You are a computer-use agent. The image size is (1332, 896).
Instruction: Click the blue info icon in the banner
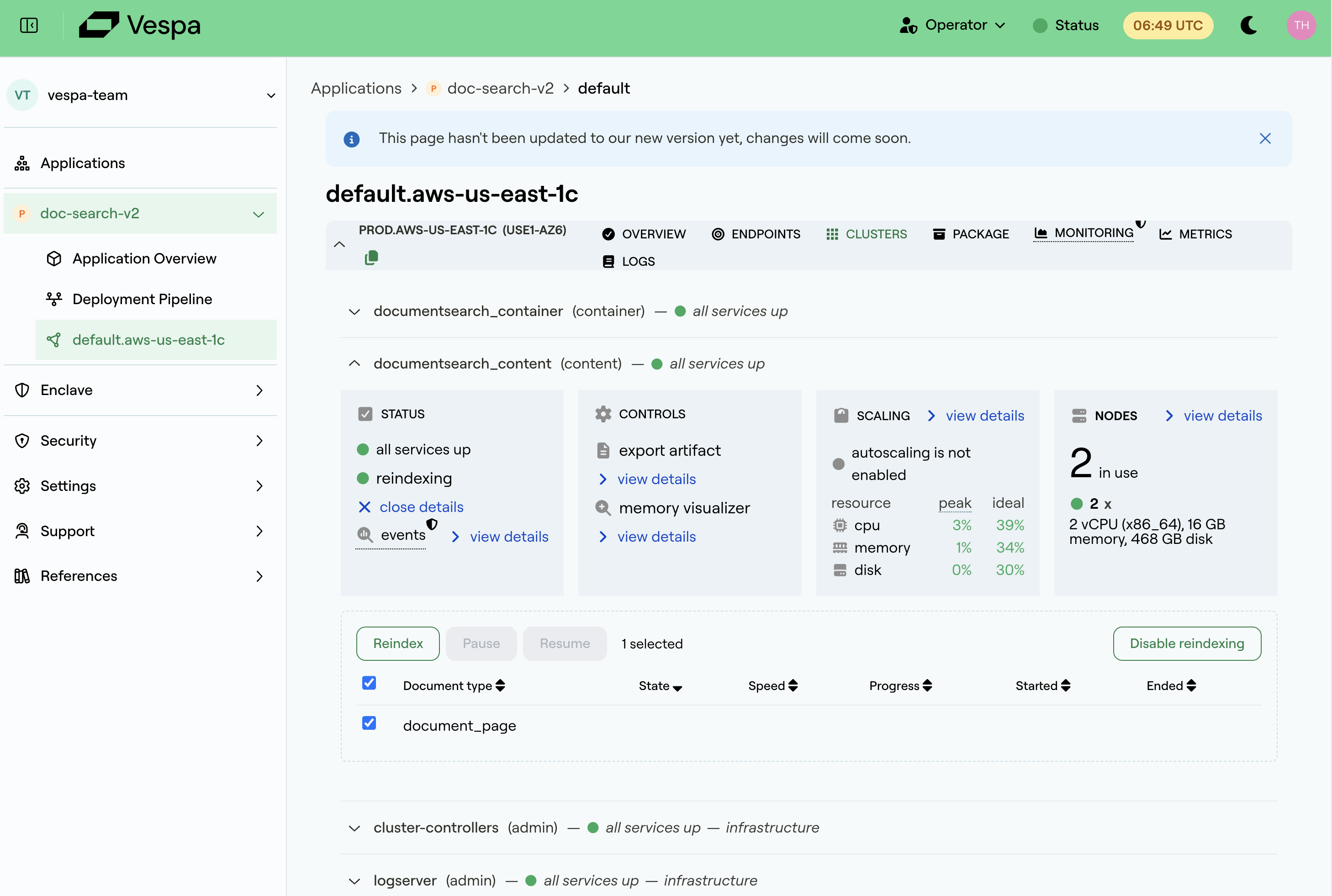pyautogui.click(x=351, y=139)
